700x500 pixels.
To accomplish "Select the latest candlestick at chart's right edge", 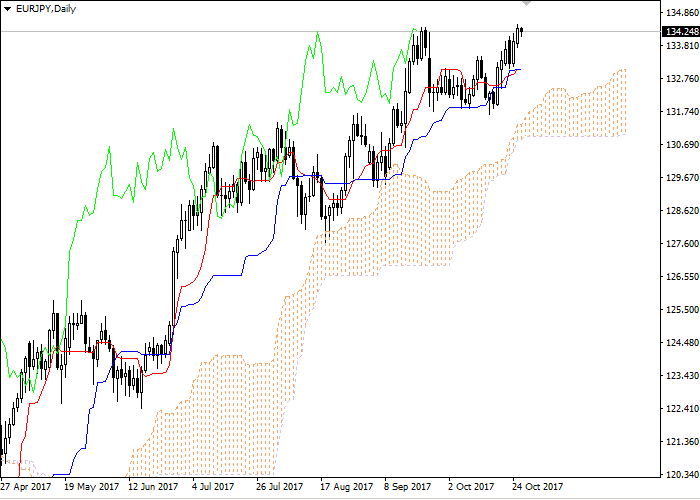I will click(x=521, y=30).
